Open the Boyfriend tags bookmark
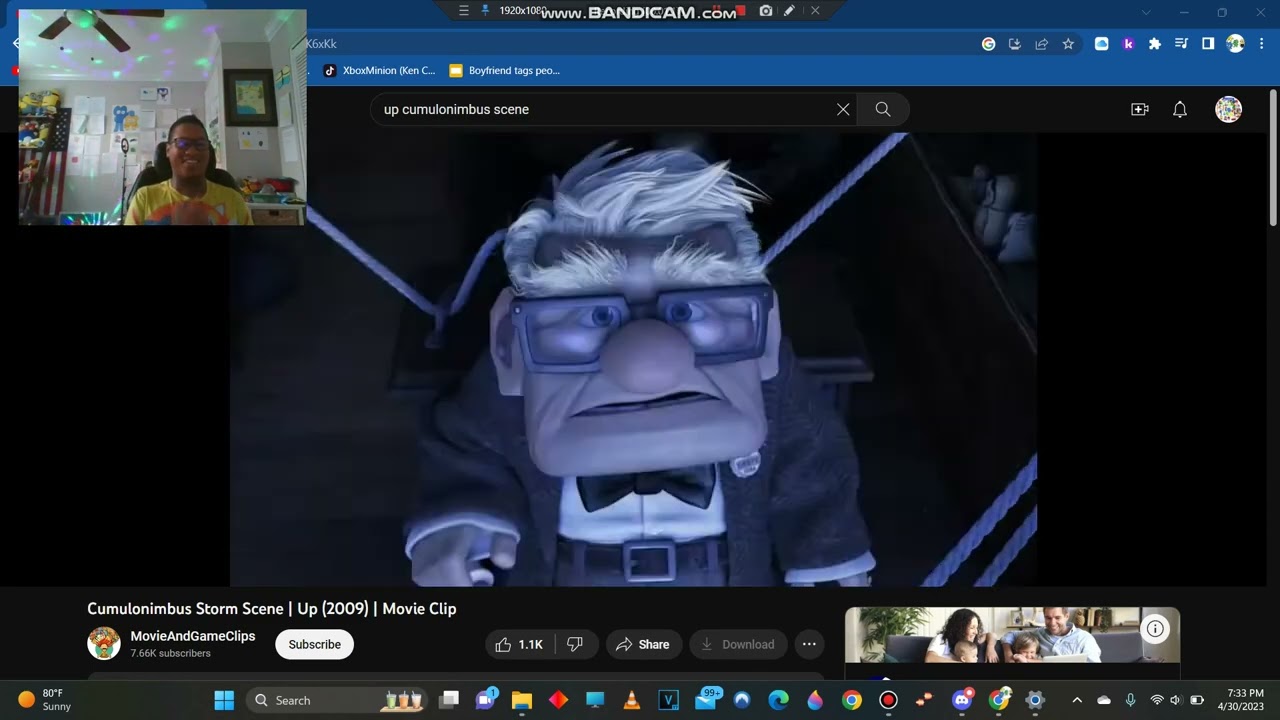 pos(505,71)
